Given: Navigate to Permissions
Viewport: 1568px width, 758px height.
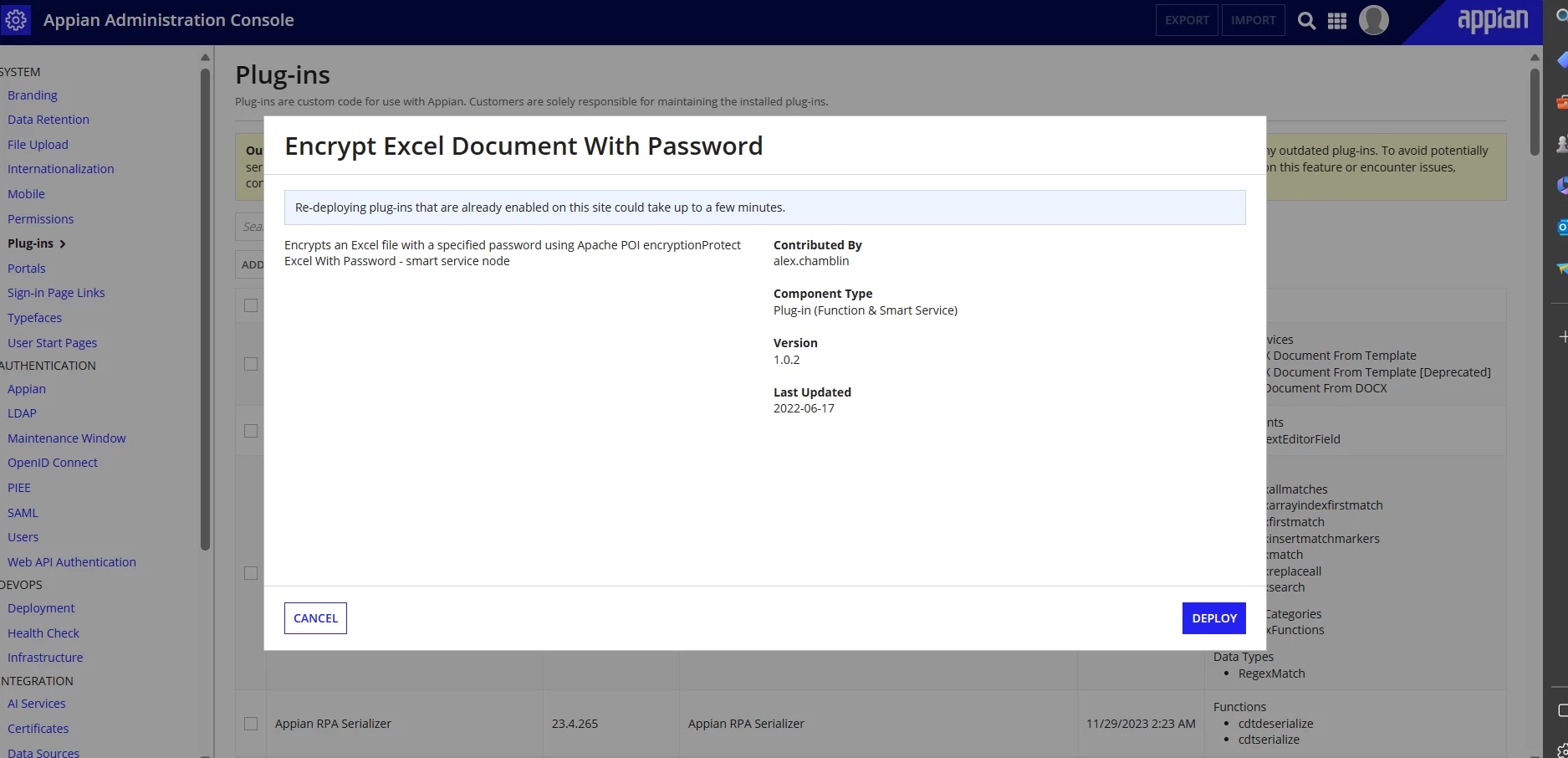Looking at the screenshot, I should [x=40, y=219].
